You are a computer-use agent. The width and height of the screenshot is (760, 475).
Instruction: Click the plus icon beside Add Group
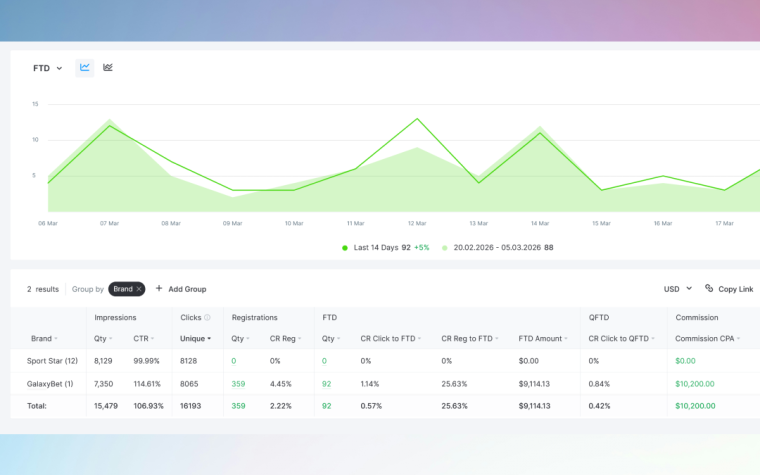158,288
